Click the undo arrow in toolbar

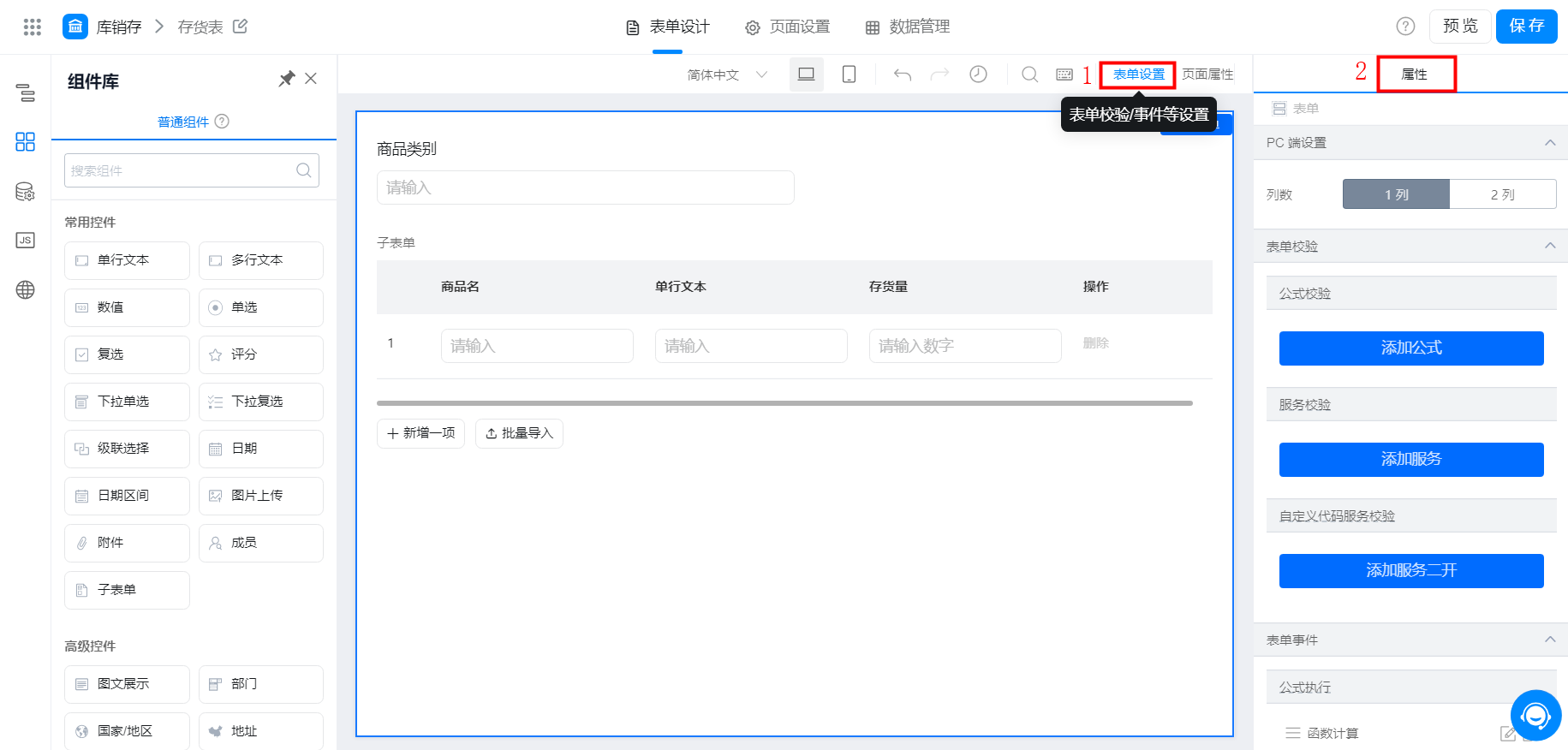pyautogui.click(x=902, y=74)
